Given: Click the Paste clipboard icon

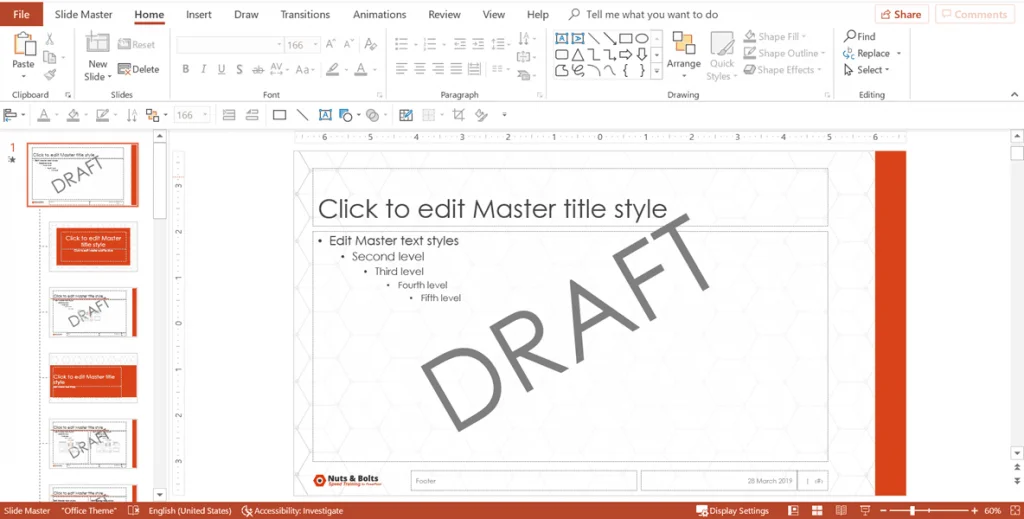Looking at the screenshot, I should (x=24, y=44).
